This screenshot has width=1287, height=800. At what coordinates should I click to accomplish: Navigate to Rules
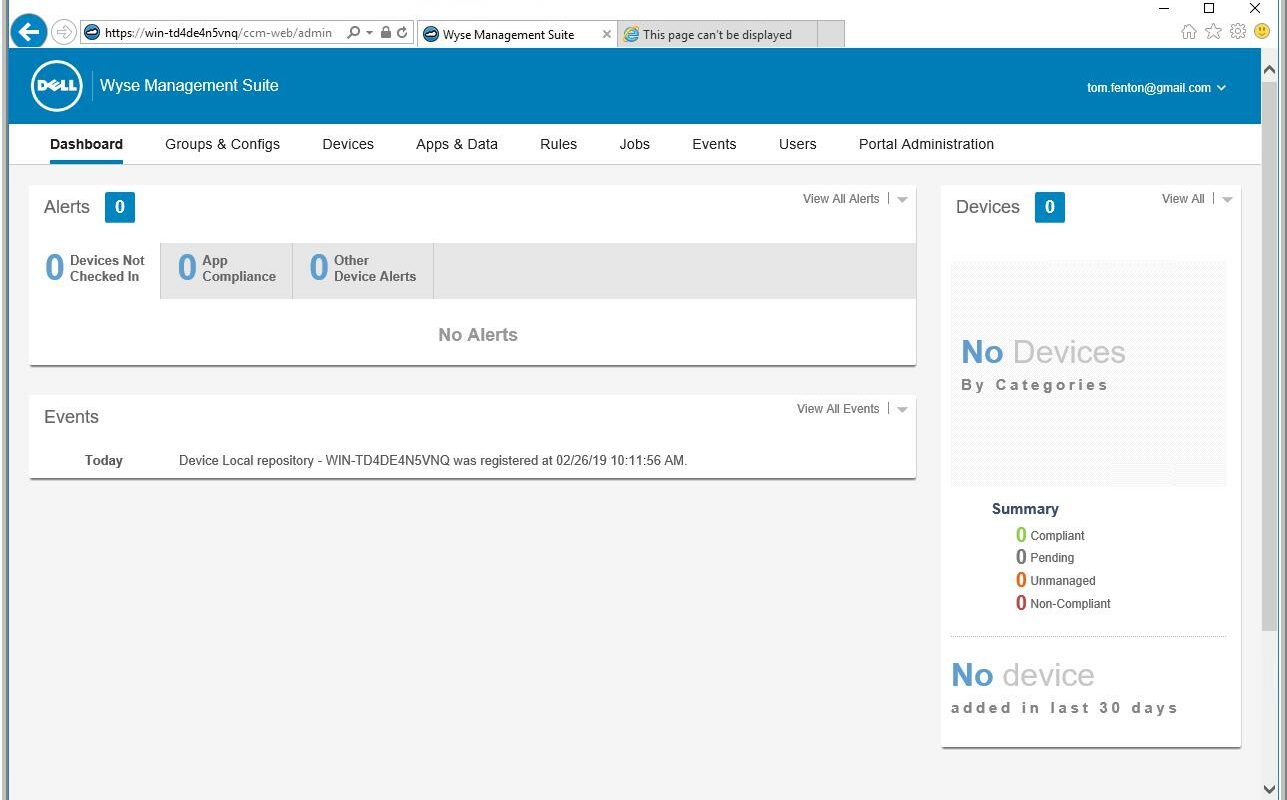pos(558,144)
